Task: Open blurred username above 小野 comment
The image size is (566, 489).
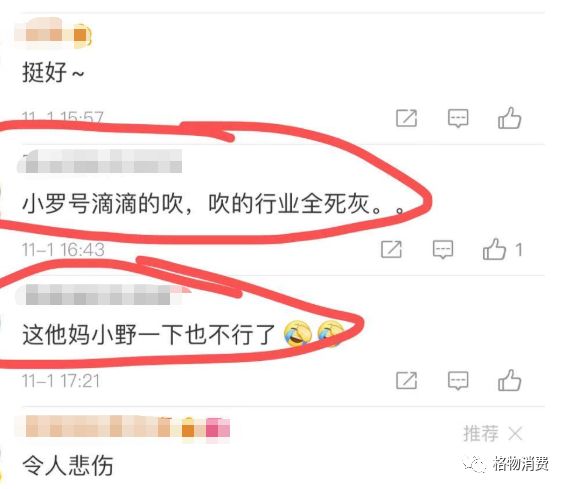Action: [103, 294]
